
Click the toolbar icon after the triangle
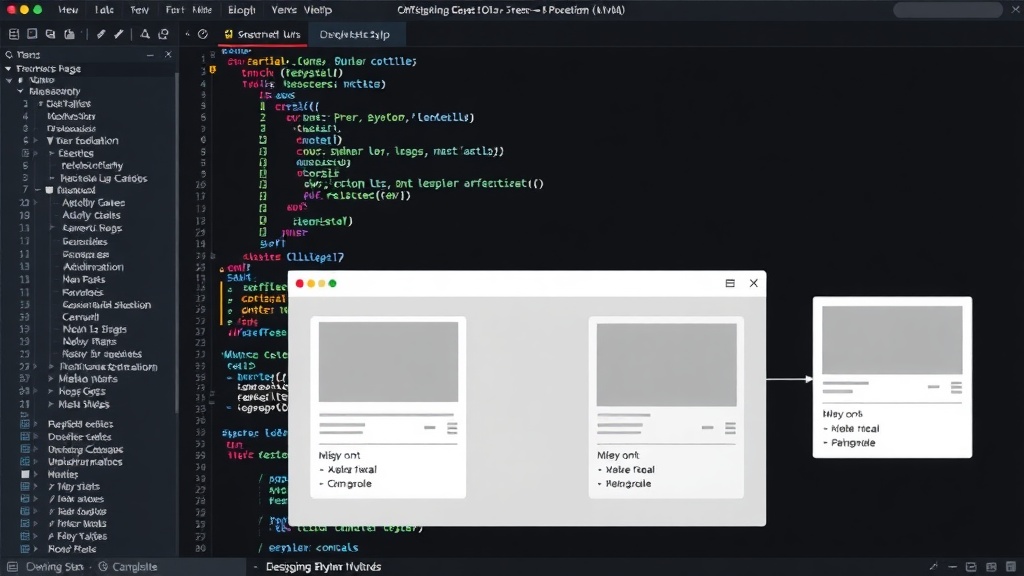[163, 34]
